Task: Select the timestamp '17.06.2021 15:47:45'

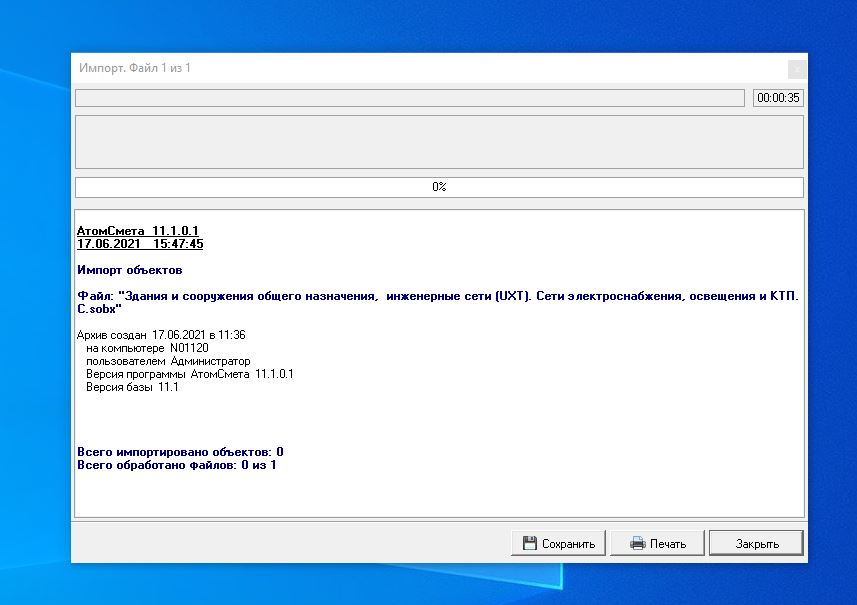Action: point(140,244)
